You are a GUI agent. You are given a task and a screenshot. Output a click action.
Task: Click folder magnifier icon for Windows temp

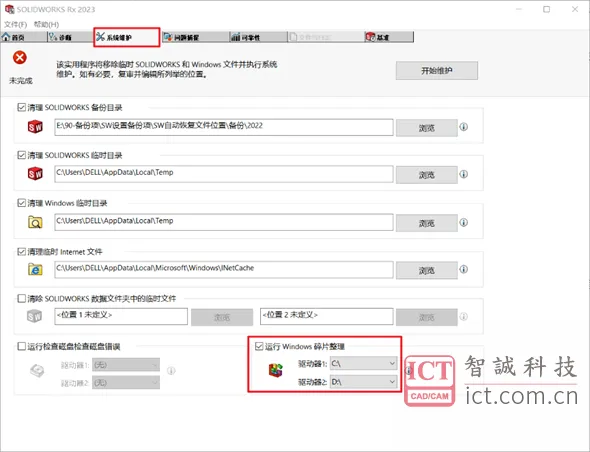click(35, 222)
